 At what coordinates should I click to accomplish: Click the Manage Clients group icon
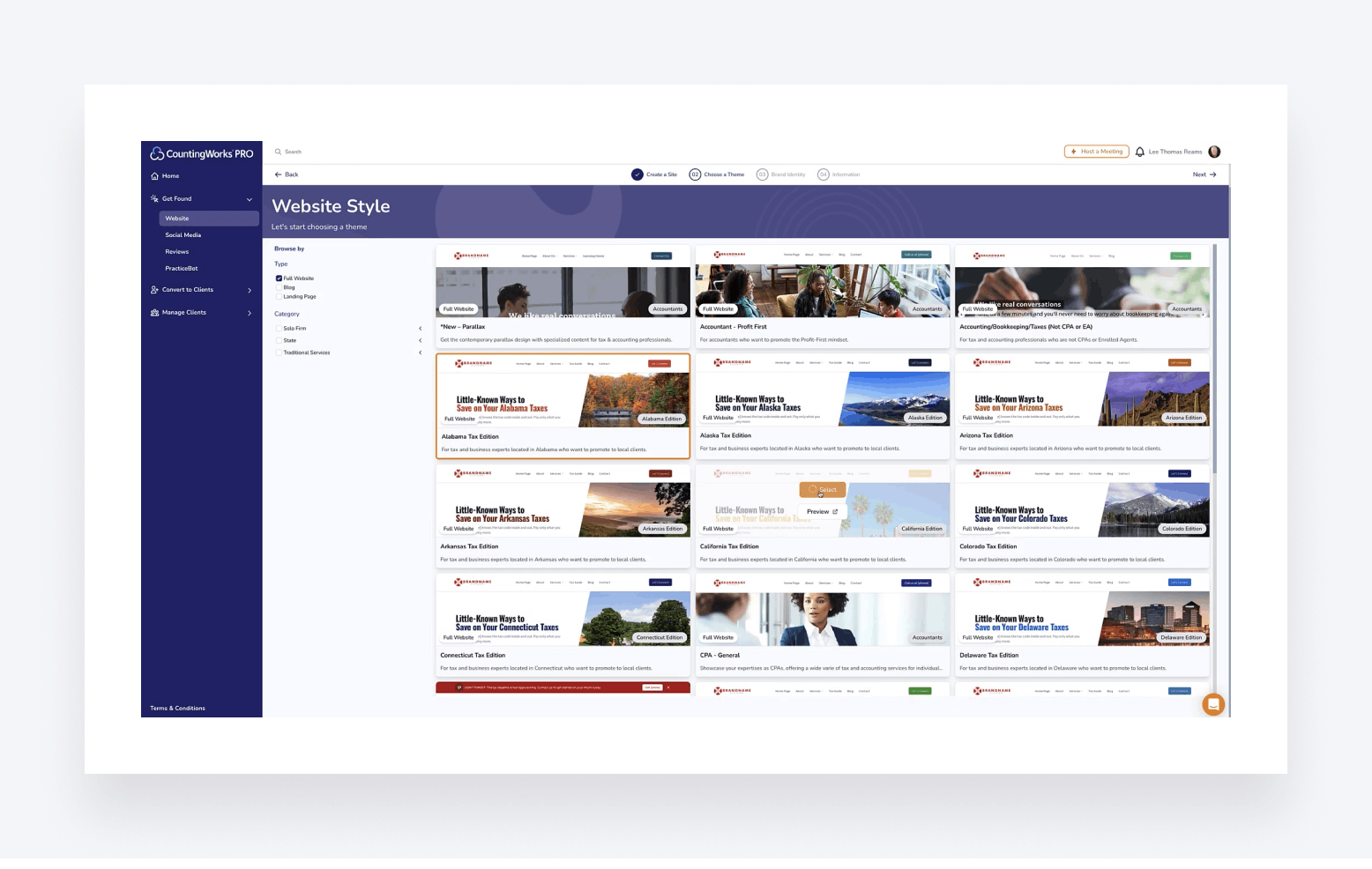pyautogui.click(x=155, y=313)
